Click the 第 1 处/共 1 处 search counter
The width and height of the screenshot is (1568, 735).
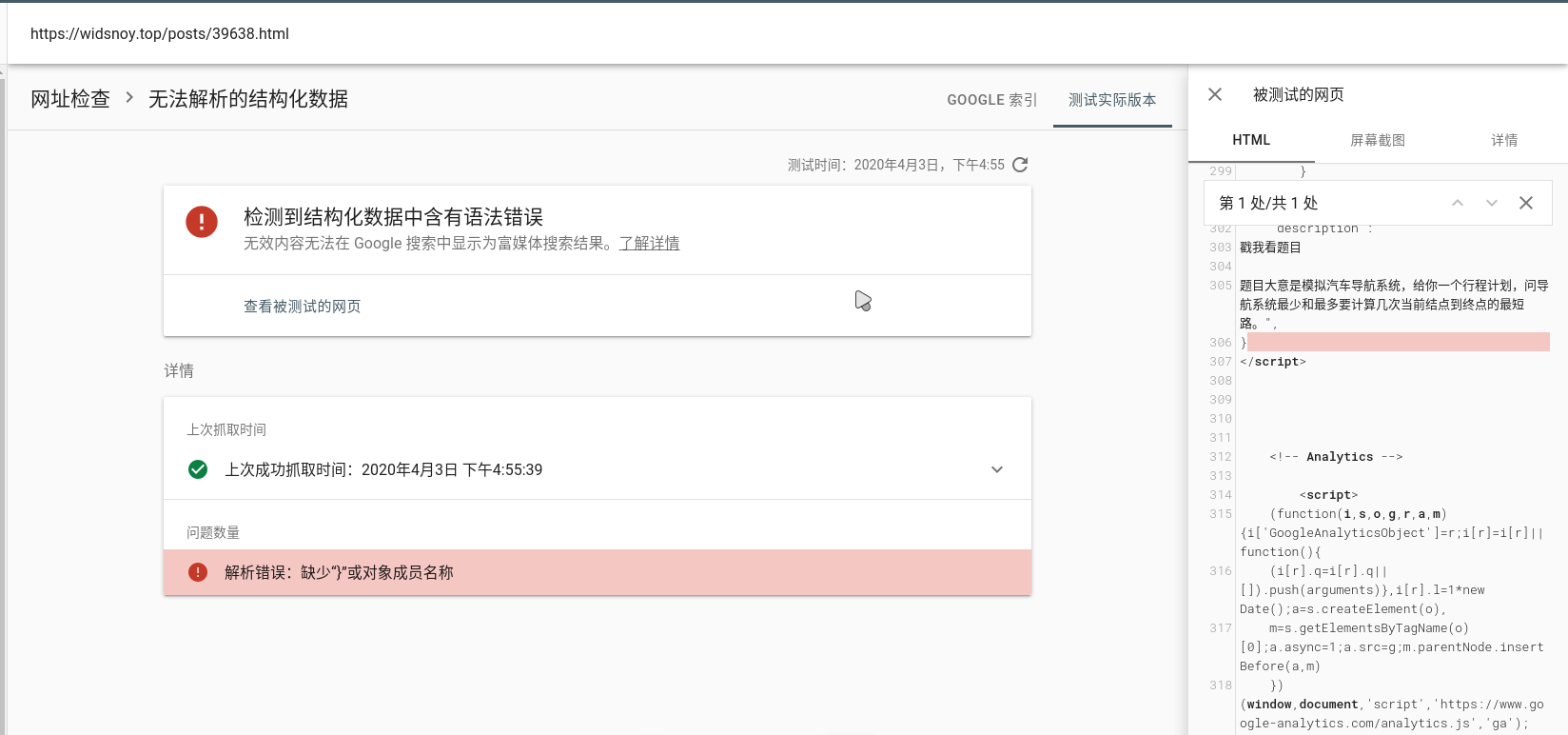pyautogui.click(x=1268, y=203)
